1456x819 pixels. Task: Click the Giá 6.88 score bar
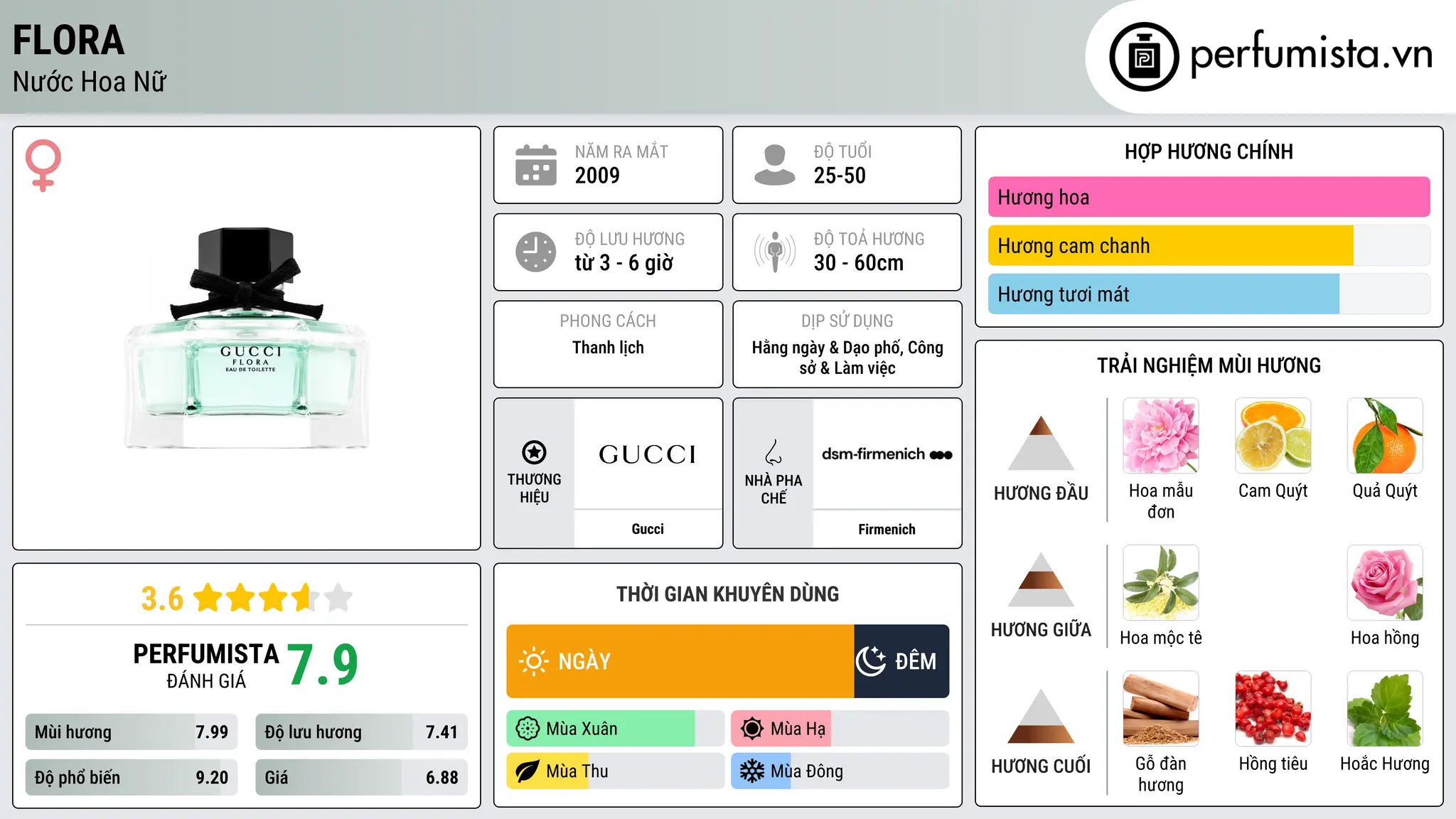[x=361, y=777]
